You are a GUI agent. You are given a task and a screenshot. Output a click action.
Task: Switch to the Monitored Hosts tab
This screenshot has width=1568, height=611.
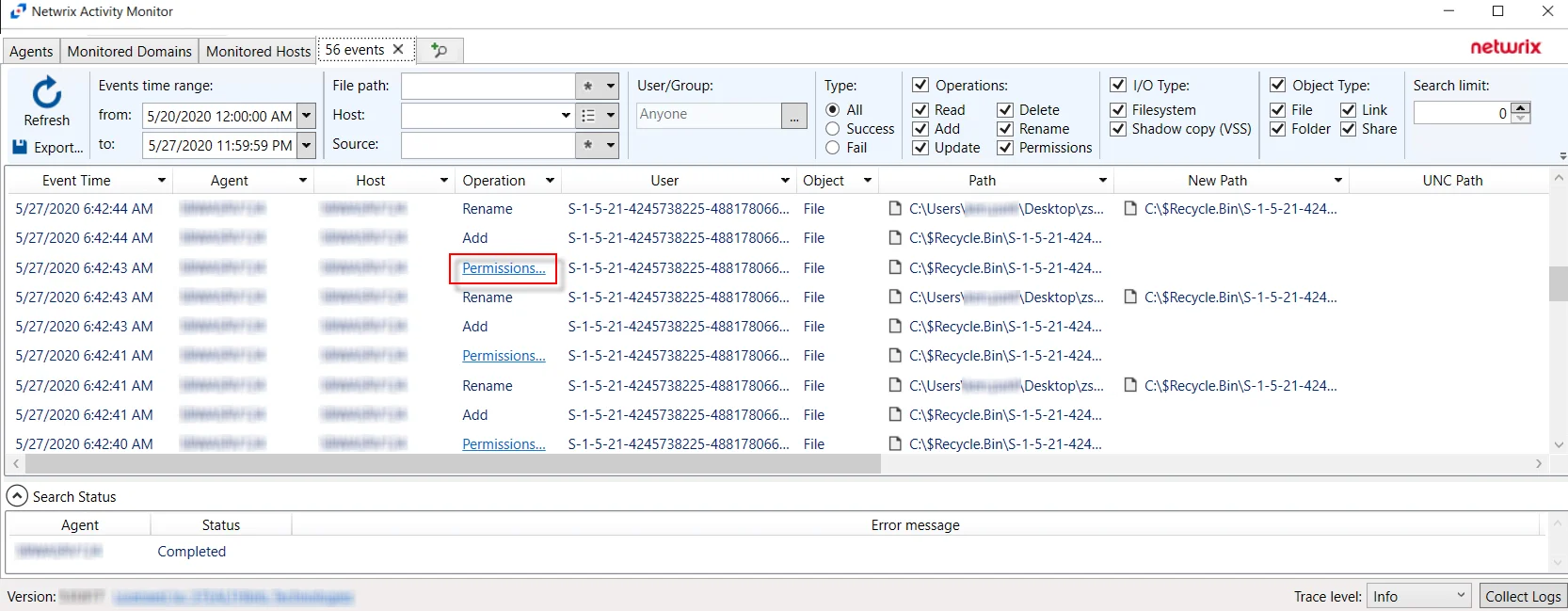[259, 51]
